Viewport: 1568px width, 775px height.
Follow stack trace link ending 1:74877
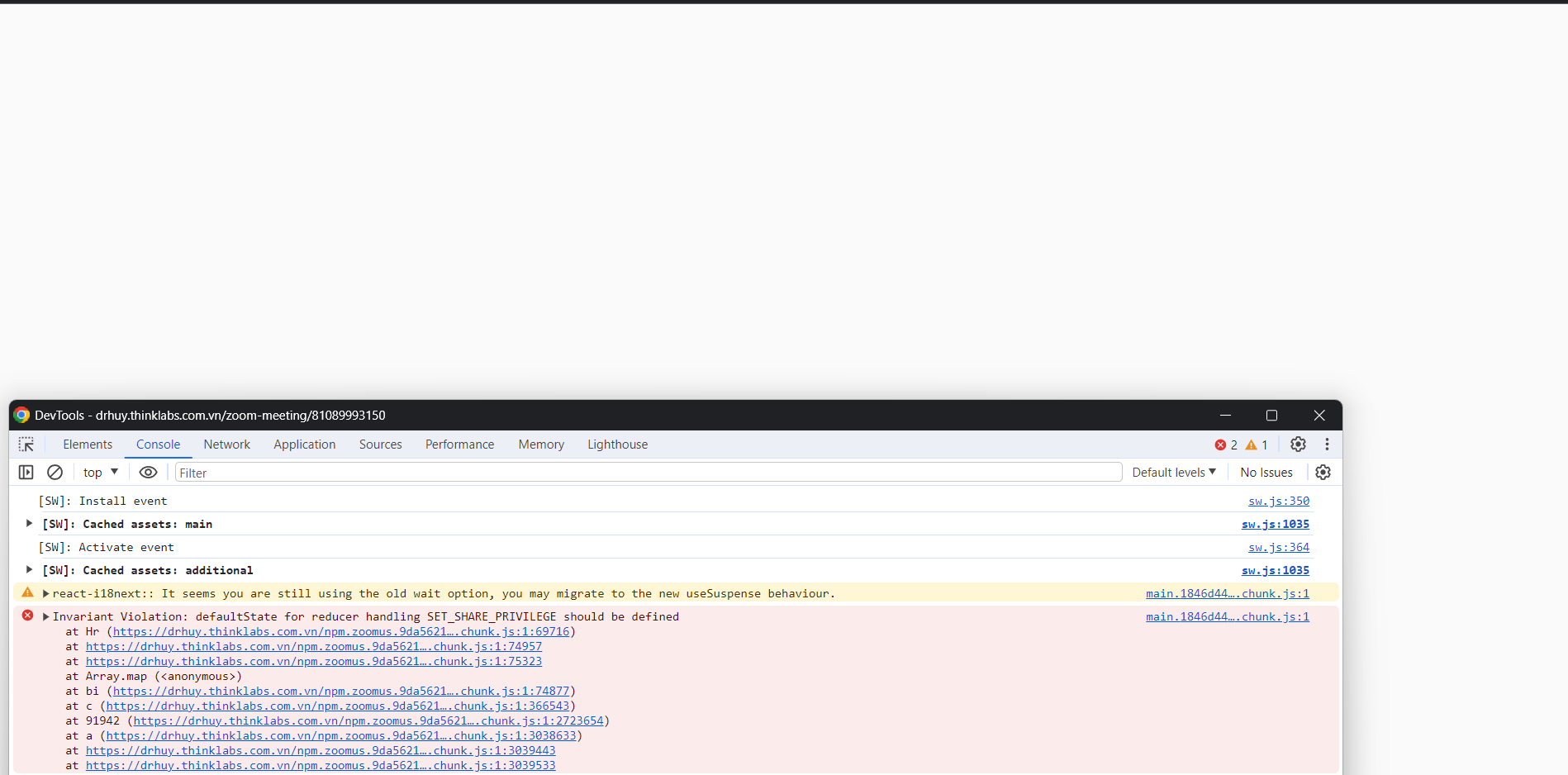click(x=341, y=691)
